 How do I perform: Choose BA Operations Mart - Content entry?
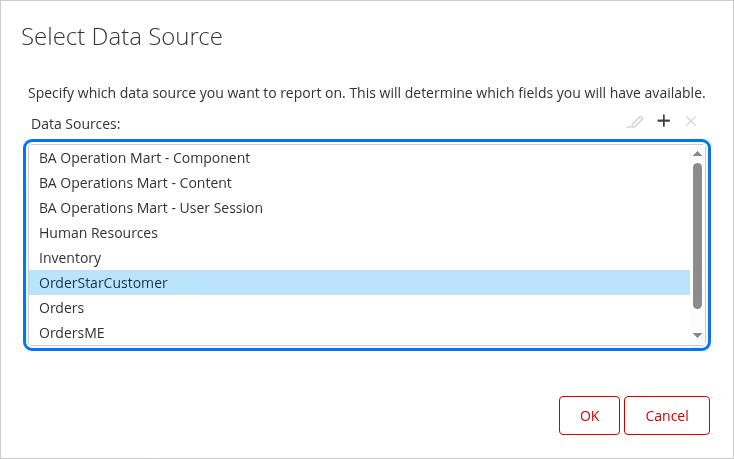(135, 183)
